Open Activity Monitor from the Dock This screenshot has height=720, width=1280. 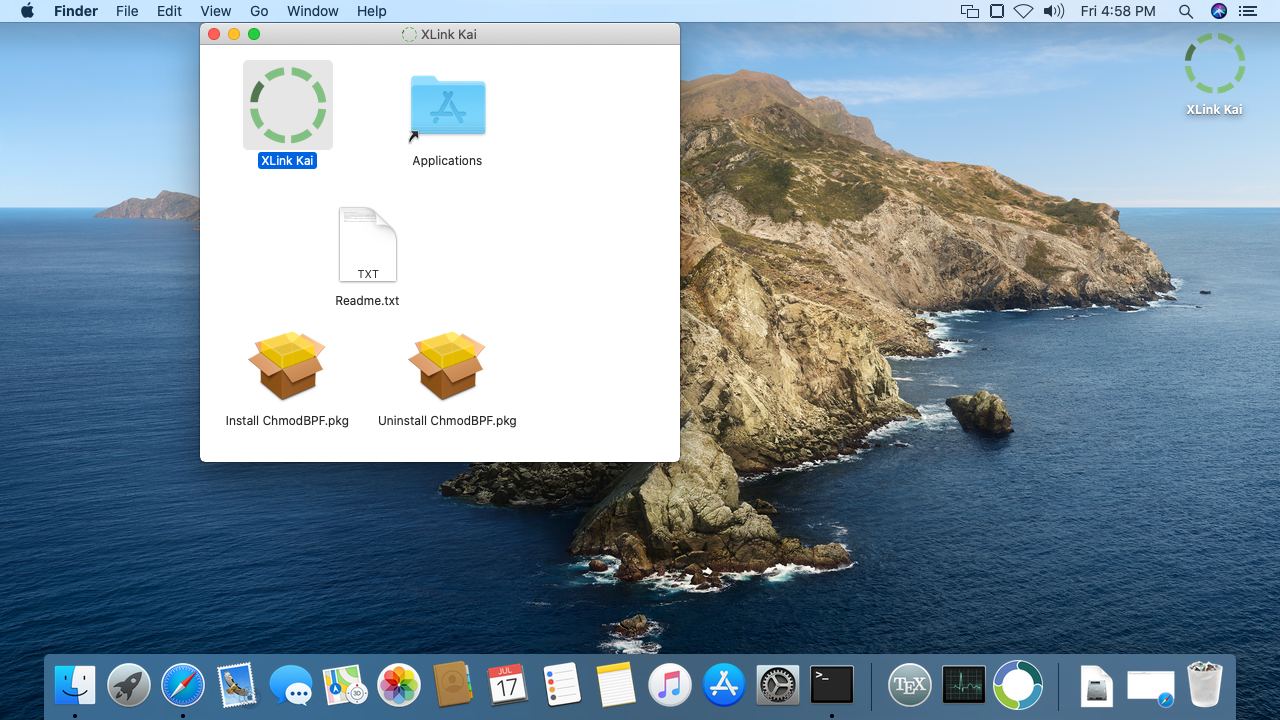click(964, 686)
